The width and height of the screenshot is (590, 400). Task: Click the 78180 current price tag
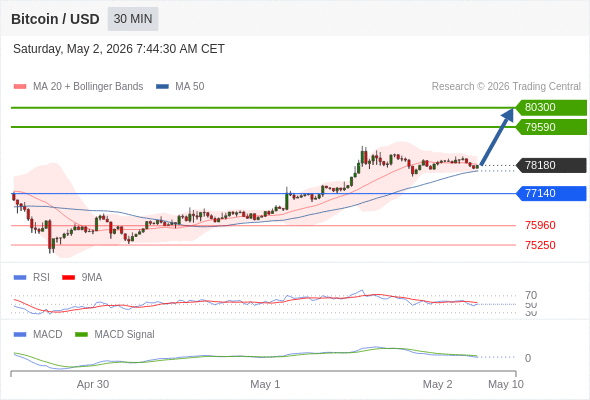tap(551, 165)
